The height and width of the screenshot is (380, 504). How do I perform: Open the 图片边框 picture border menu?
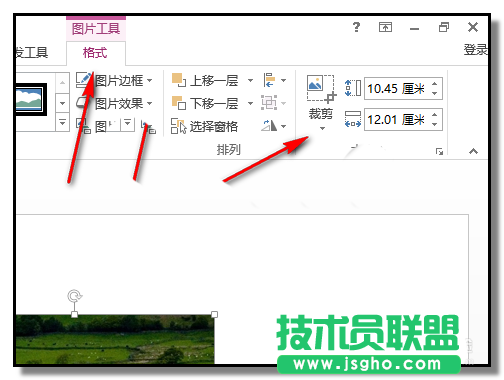123,80
